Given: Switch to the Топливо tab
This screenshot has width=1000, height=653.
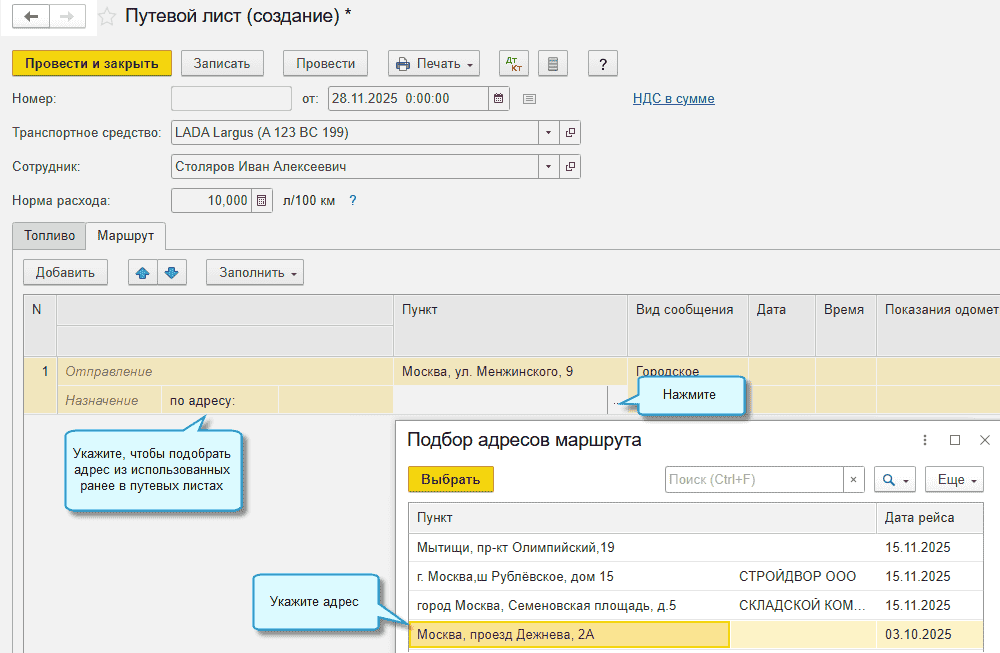Looking at the screenshot, I should click(49, 236).
